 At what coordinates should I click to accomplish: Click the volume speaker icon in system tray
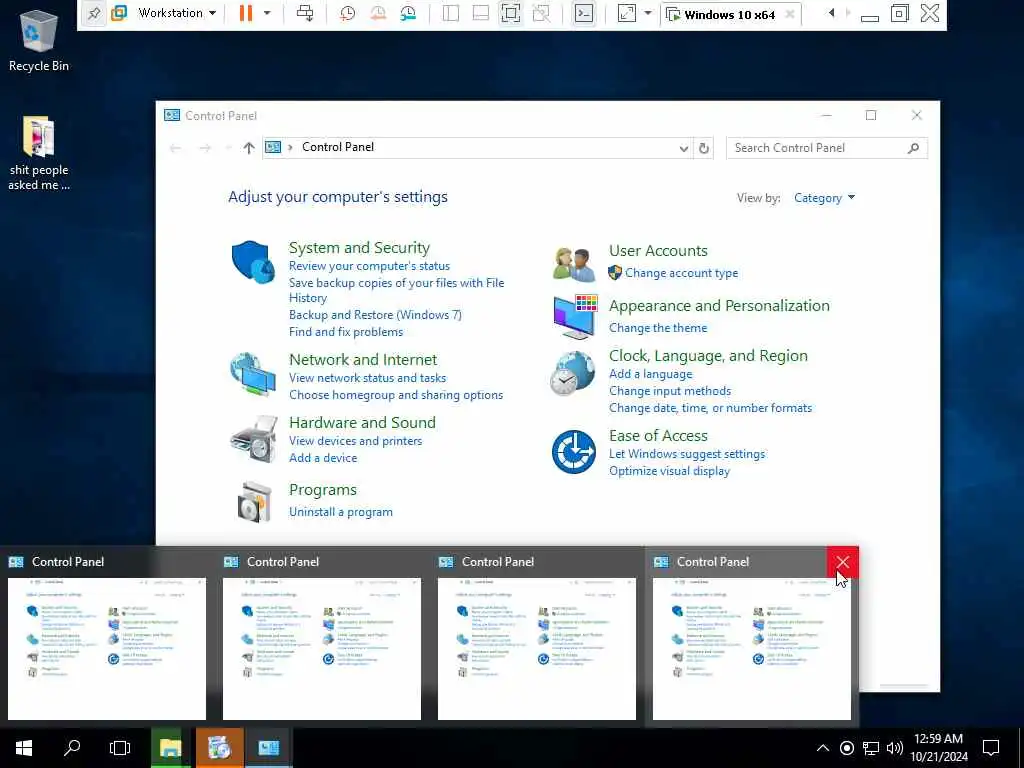pyautogui.click(x=895, y=748)
